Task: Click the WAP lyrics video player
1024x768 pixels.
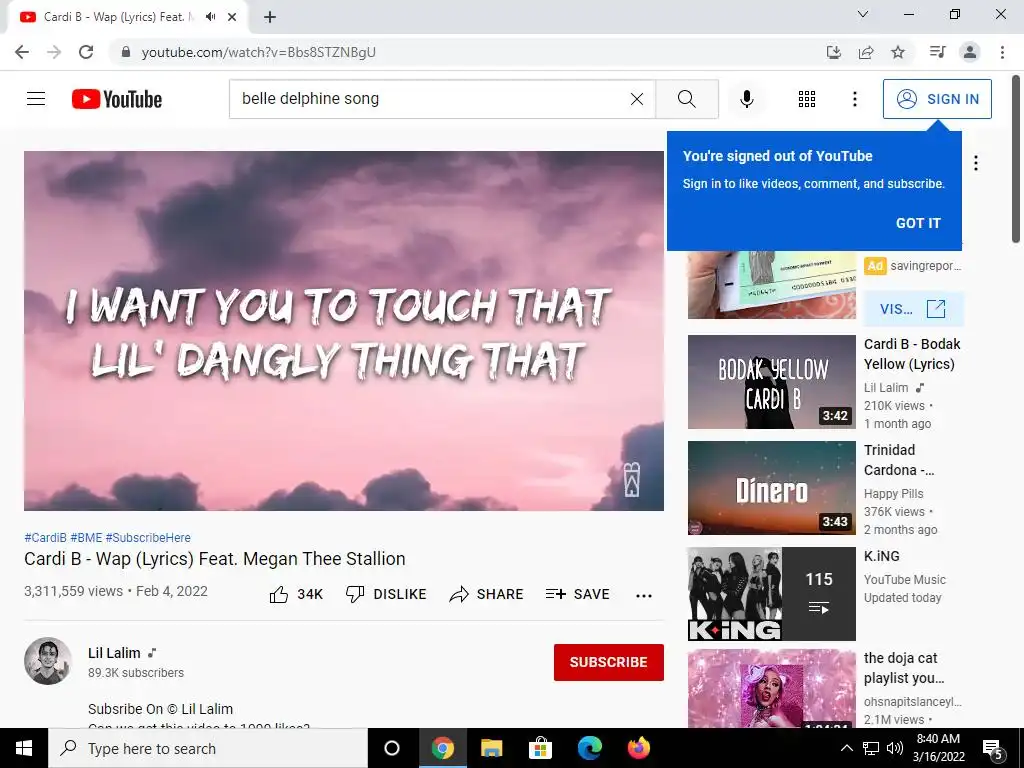Action: pyautogui.click(x=344, y=330)
